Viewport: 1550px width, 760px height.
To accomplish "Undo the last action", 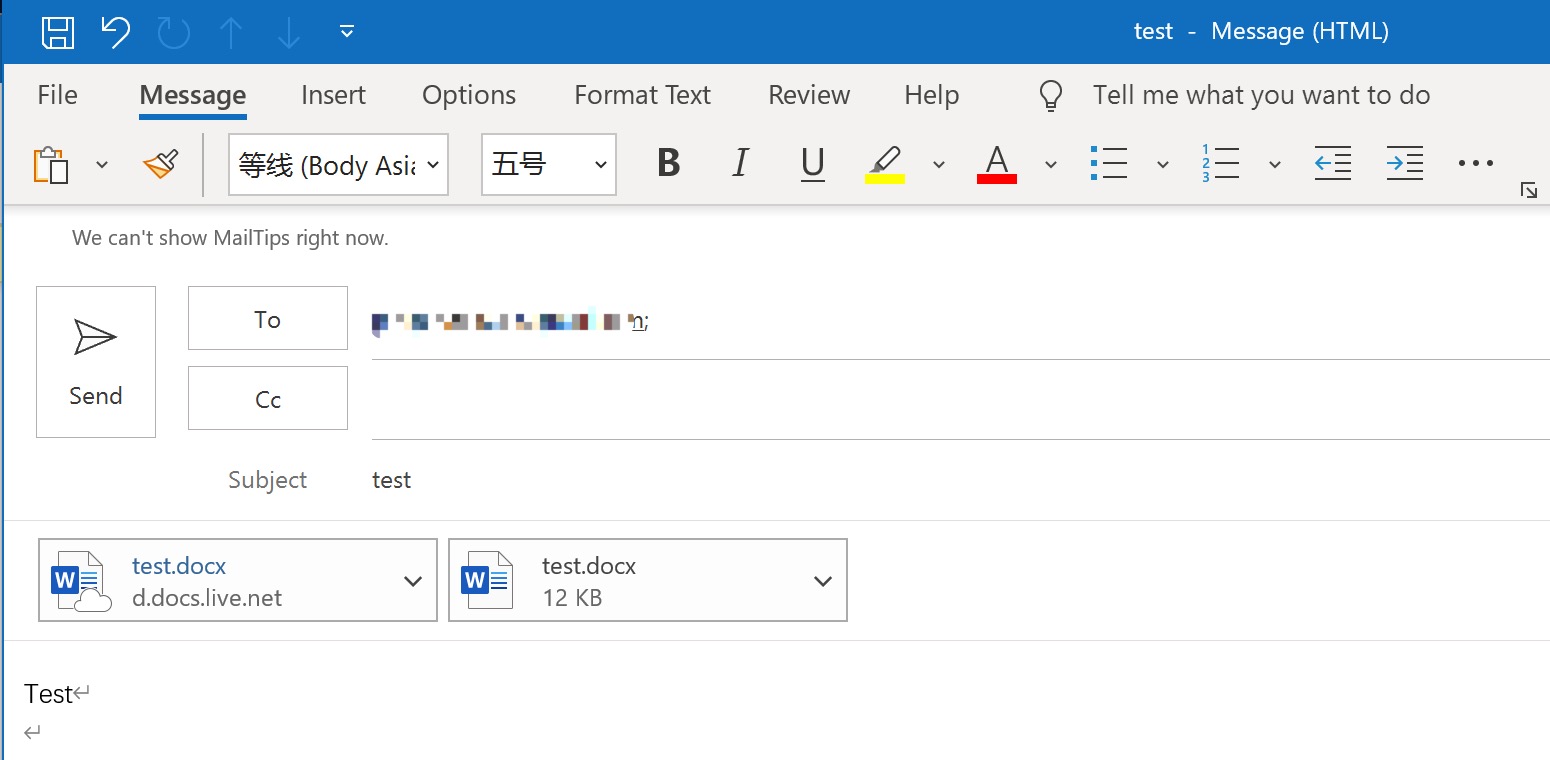I will coord(116,32).
